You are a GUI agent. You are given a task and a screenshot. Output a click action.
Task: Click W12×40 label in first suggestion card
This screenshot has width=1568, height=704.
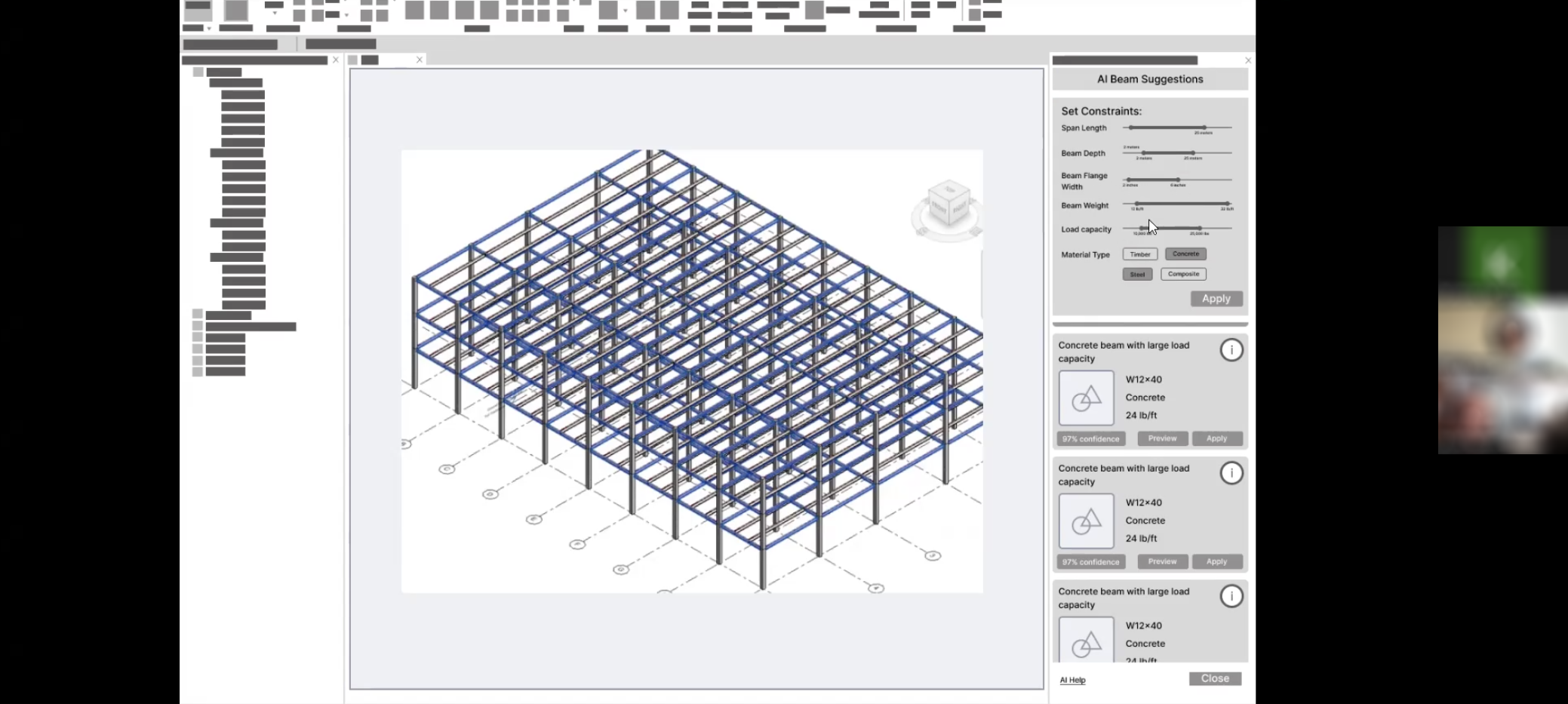1143,380
